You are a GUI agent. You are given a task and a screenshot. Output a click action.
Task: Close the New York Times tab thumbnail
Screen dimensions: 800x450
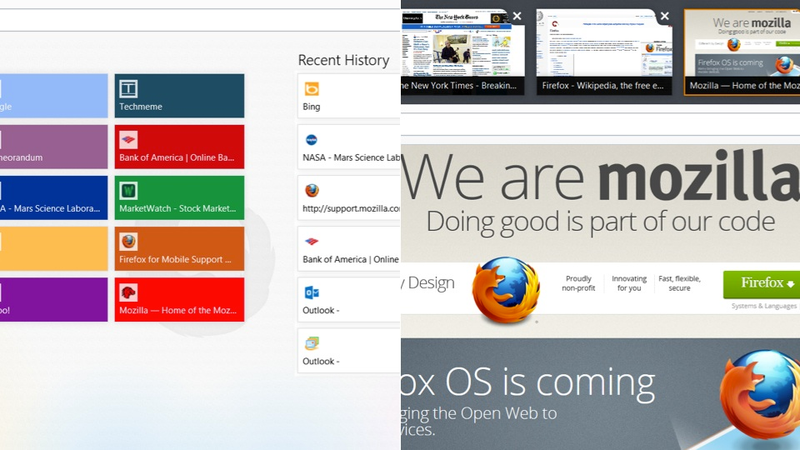click(517, 16)
